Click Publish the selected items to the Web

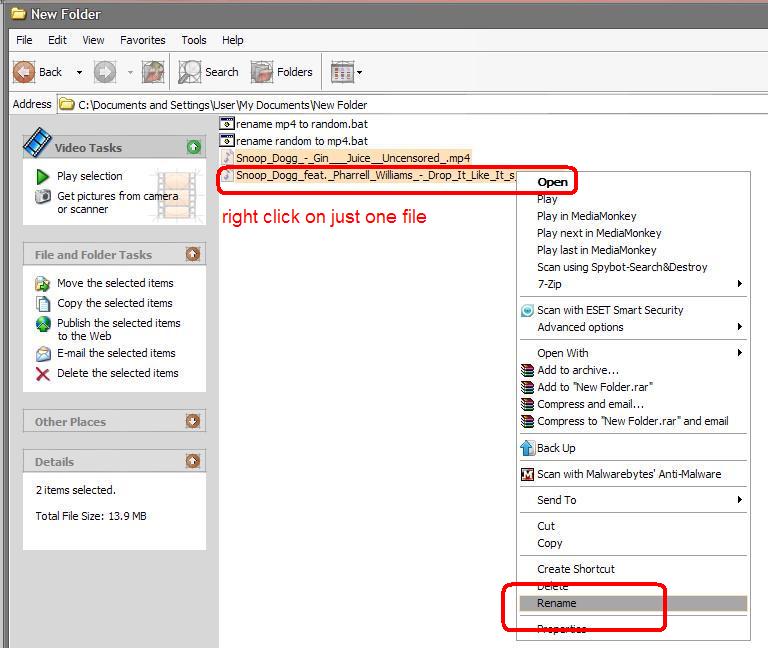pyautogui.click(x=119, y=329)
